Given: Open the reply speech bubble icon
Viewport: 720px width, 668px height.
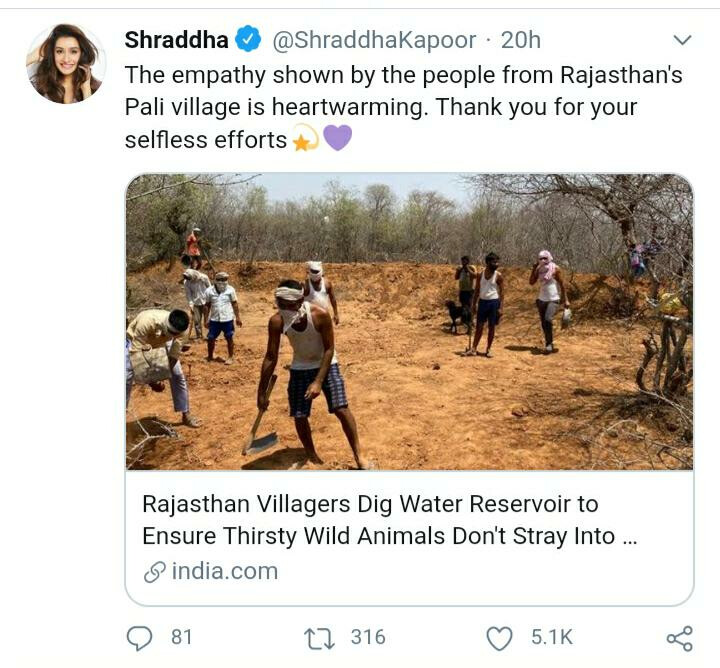Looking at the screenshot, I should pyautogui.click(x=139, y=637).
